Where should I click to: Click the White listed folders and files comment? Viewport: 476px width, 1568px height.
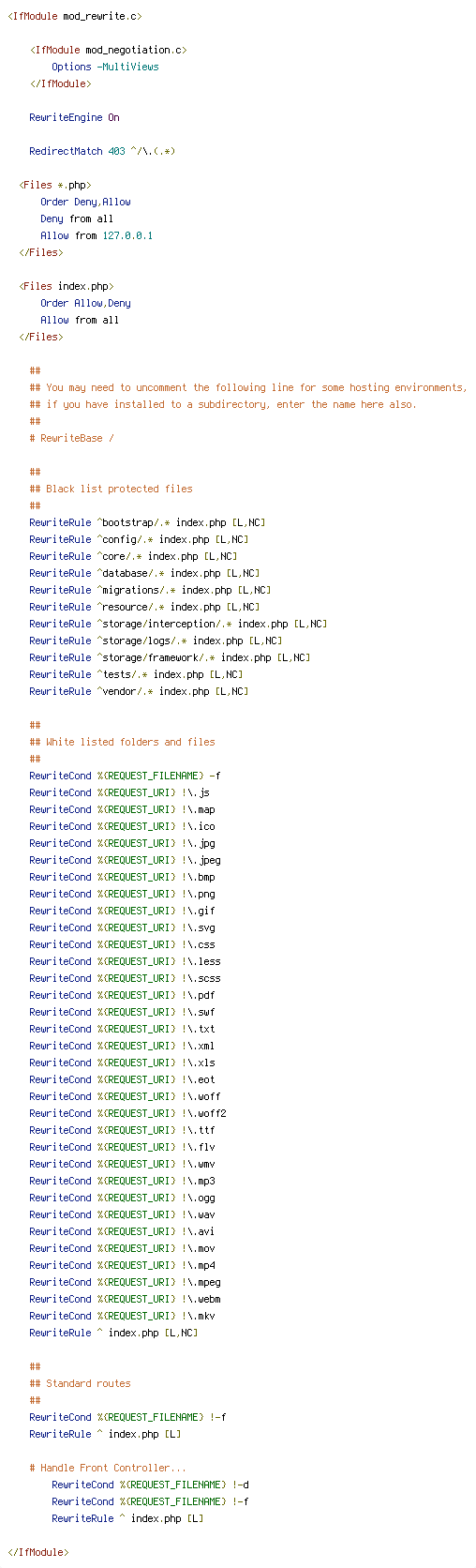(x=122, y=742)
